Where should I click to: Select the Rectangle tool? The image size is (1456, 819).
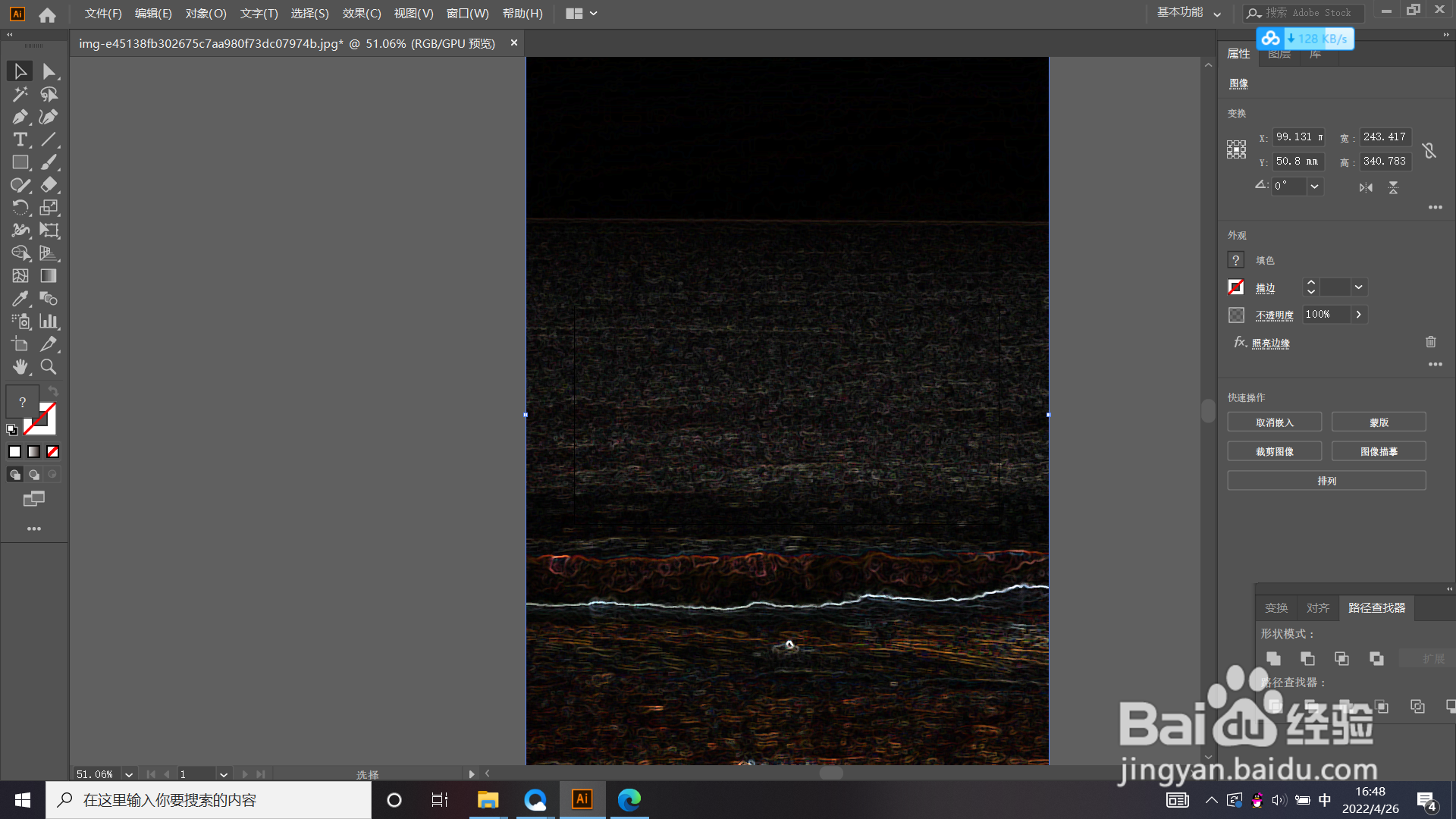click(20, 162)
